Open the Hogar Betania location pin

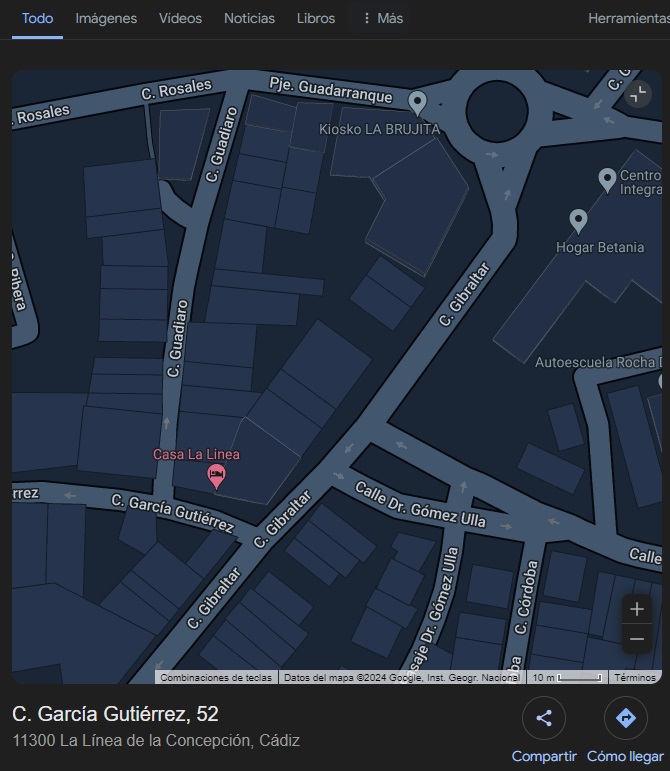(578, 221)
